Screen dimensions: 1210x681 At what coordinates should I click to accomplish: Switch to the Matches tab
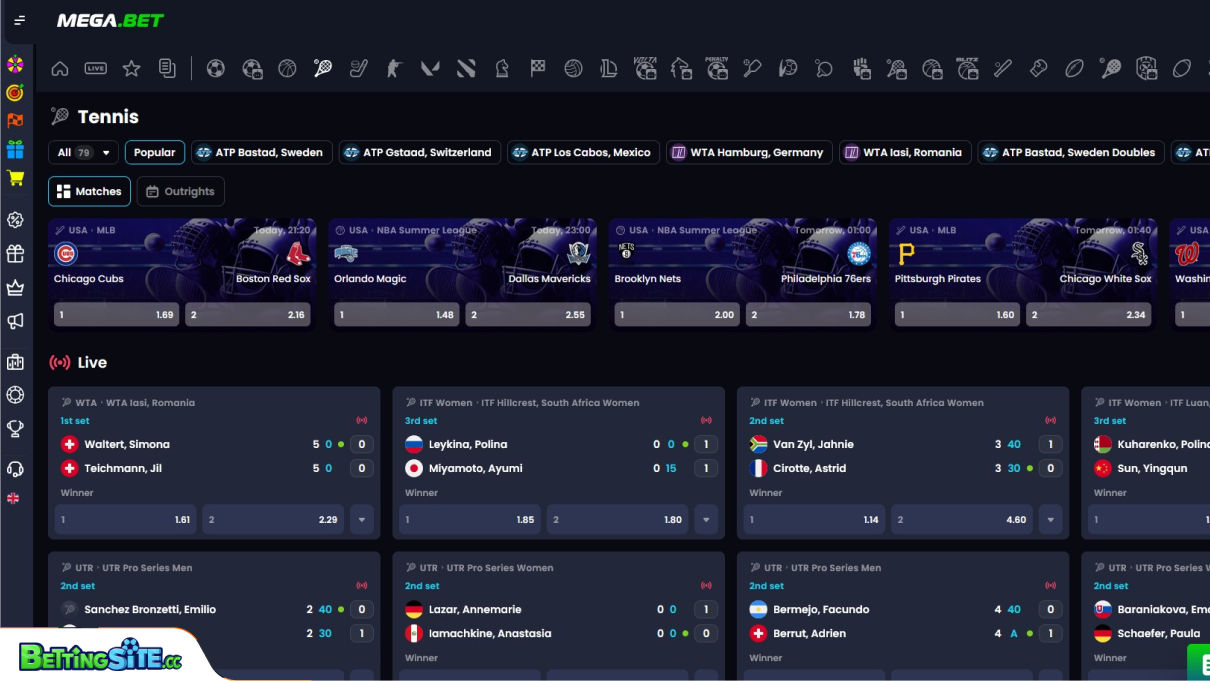pyautogui.click(x=88, y=191)
